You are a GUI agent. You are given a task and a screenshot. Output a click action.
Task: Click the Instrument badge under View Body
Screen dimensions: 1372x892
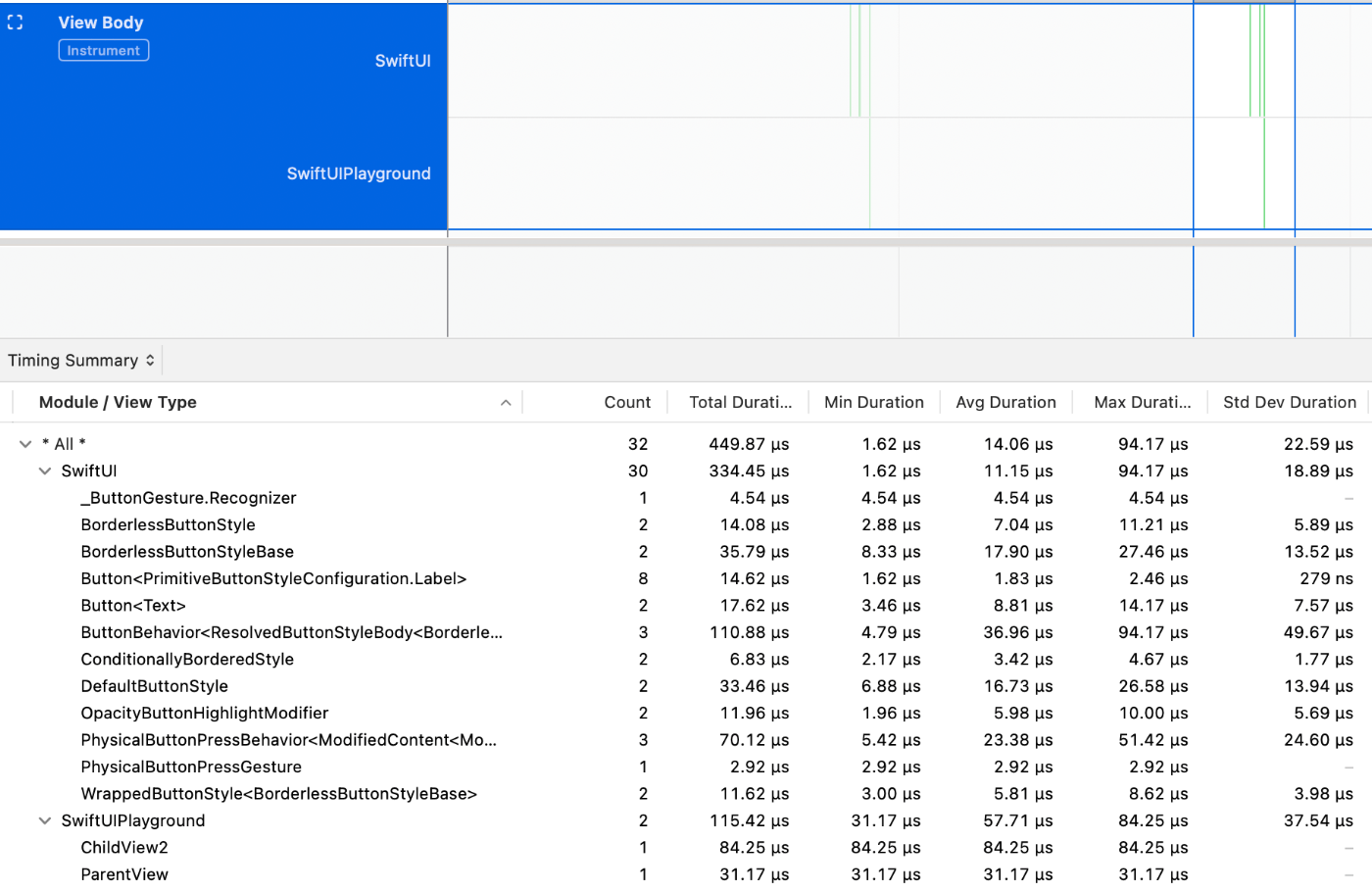[x=104, y=51]
